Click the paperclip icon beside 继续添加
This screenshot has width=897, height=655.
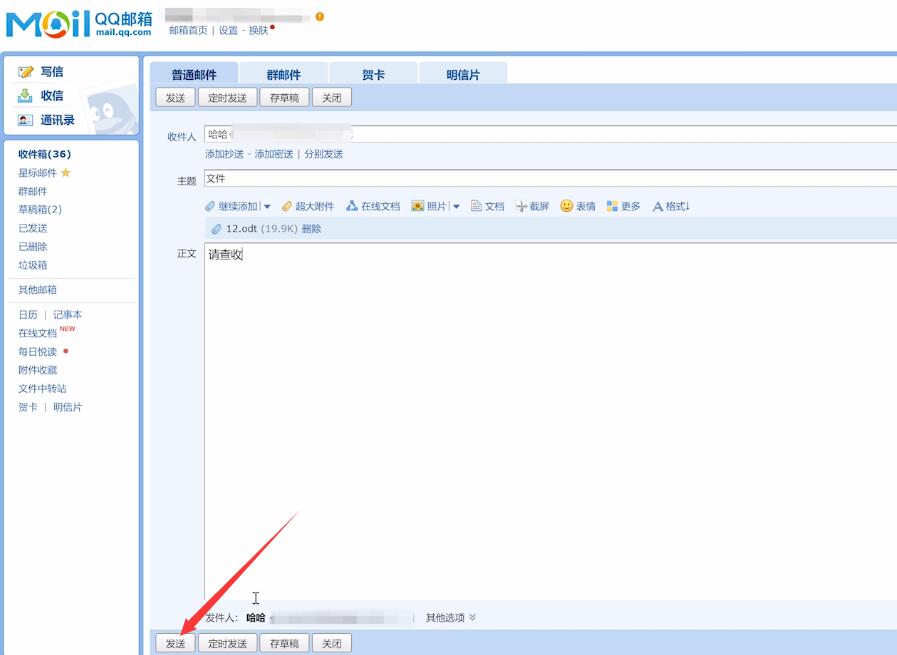click(x=210, y=206)
